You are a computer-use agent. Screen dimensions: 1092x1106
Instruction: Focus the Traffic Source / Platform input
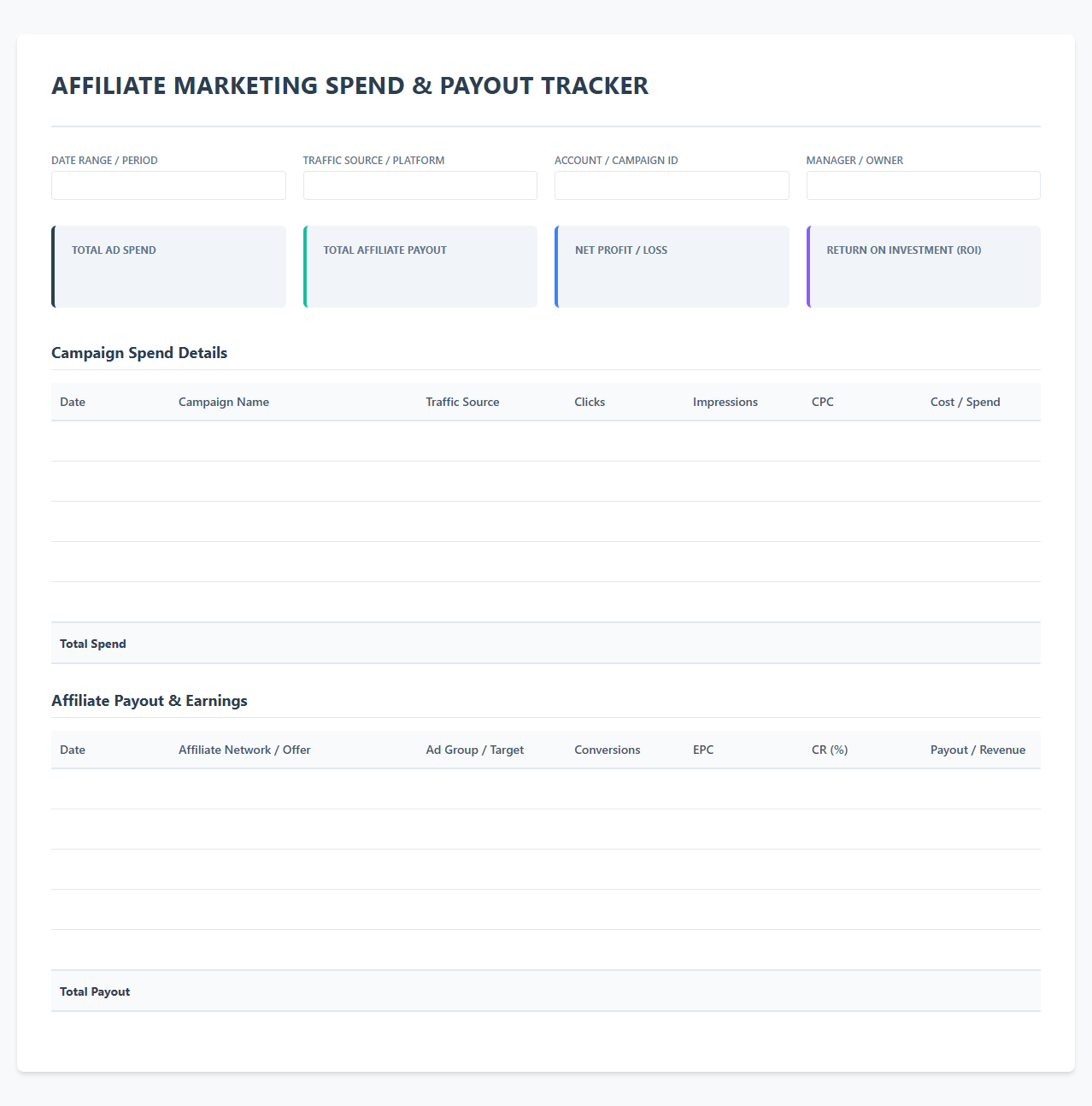(420, 185)
